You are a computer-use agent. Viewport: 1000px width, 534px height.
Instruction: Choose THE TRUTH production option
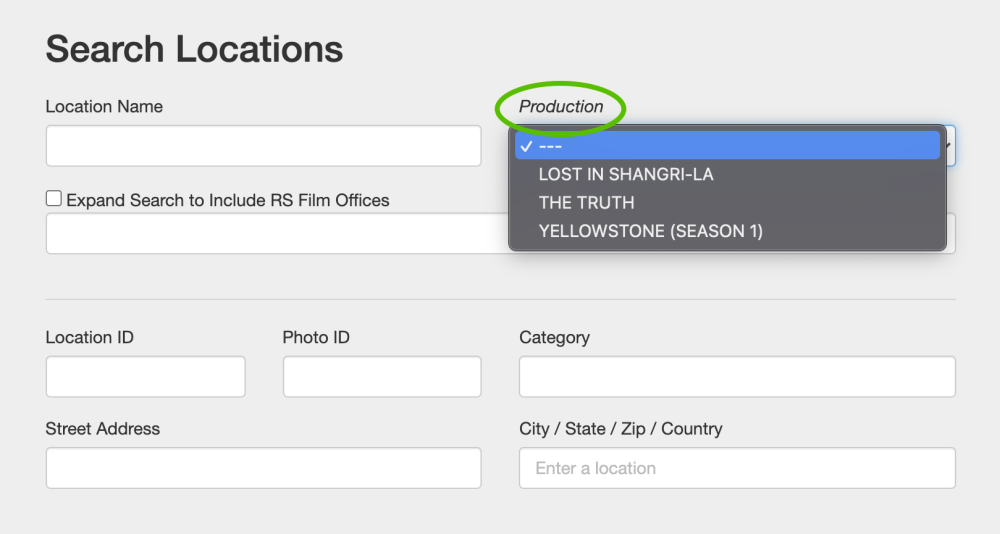(586, 202)
